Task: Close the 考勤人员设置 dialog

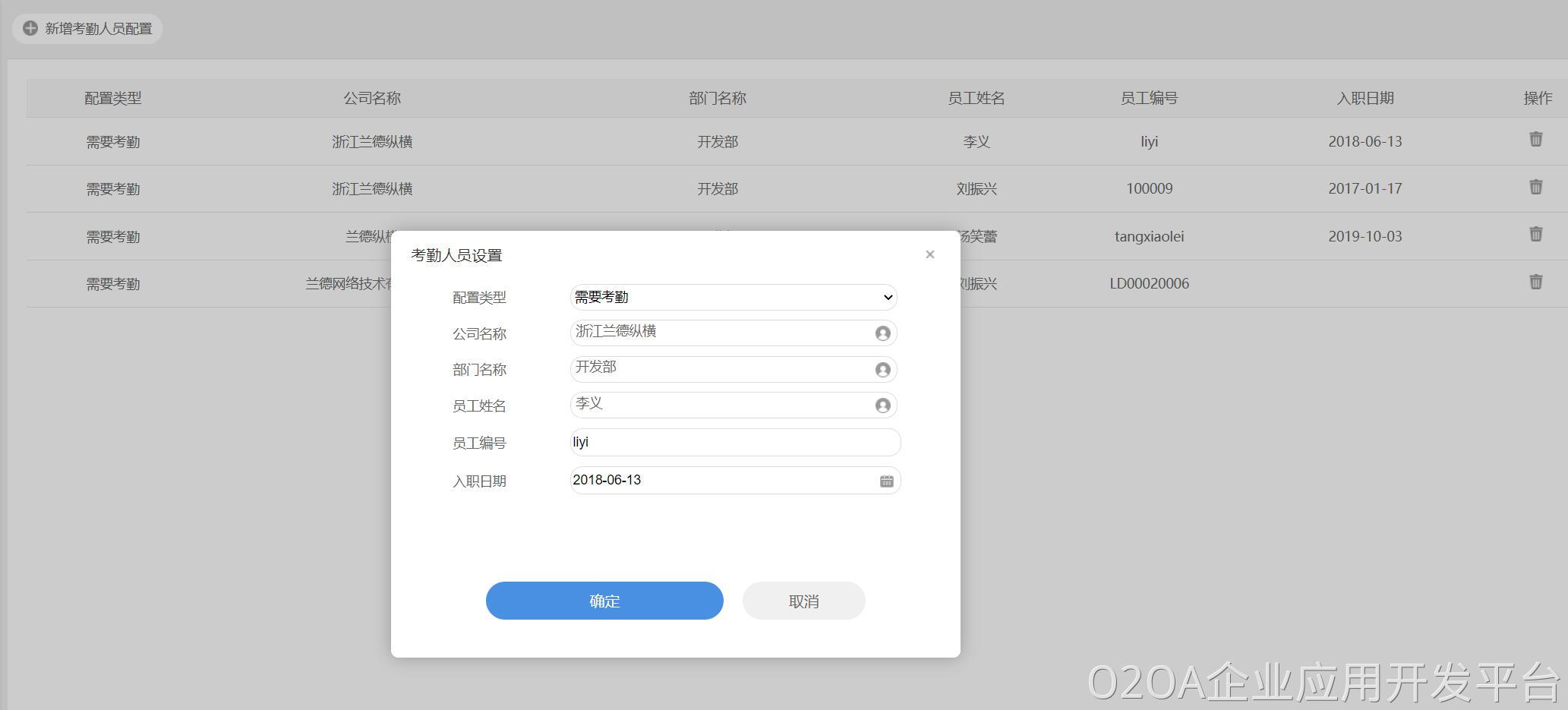Action: pos(929,254)
